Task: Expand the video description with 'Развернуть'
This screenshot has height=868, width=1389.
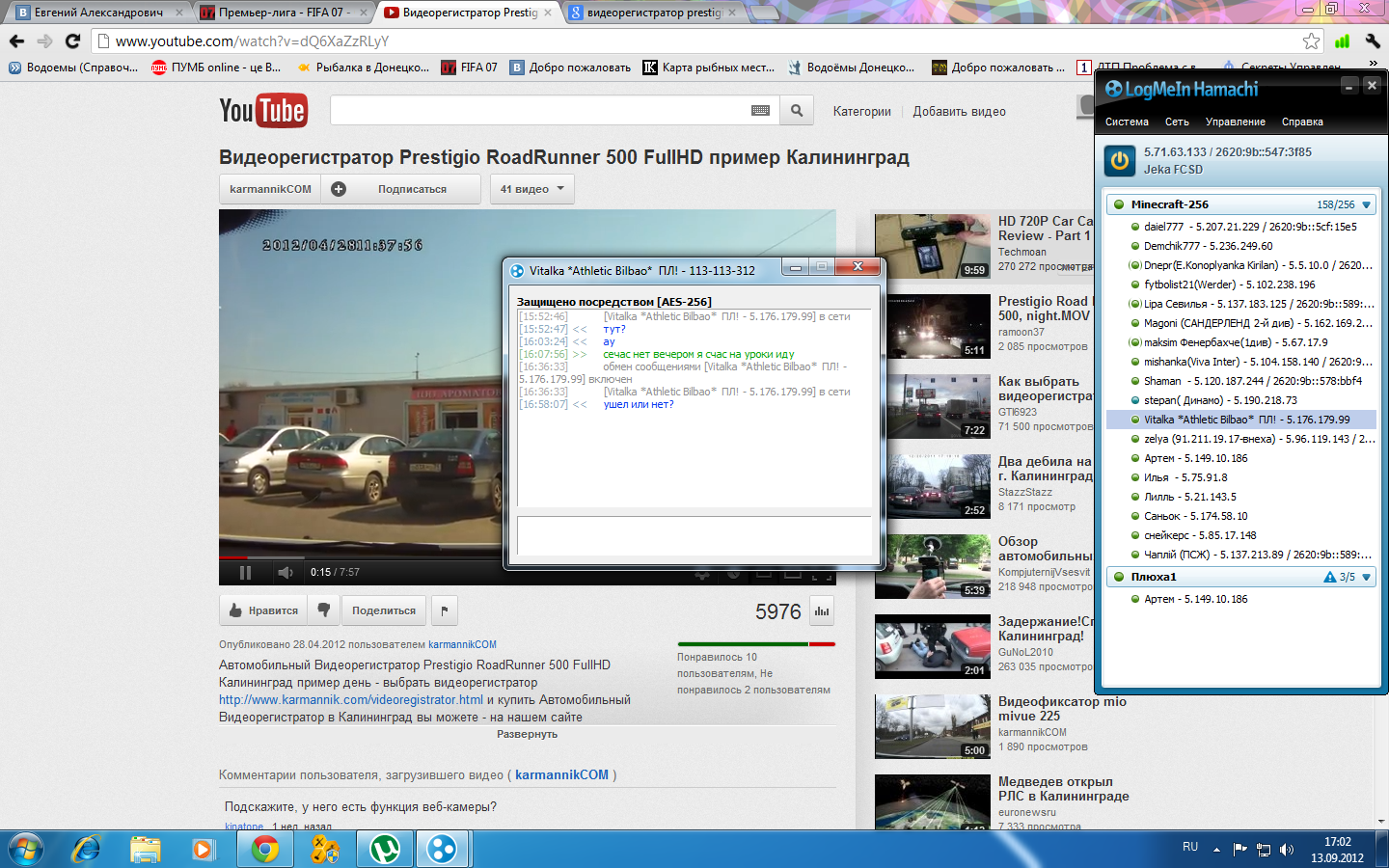Action: 527,734
